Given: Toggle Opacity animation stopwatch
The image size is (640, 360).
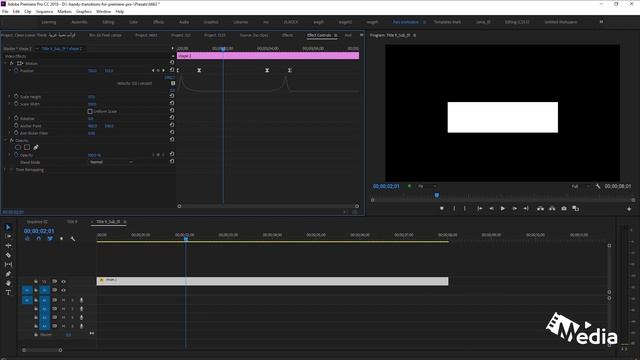Looking at the screenshot, I should pyautogui.click(x=16, y=155).
